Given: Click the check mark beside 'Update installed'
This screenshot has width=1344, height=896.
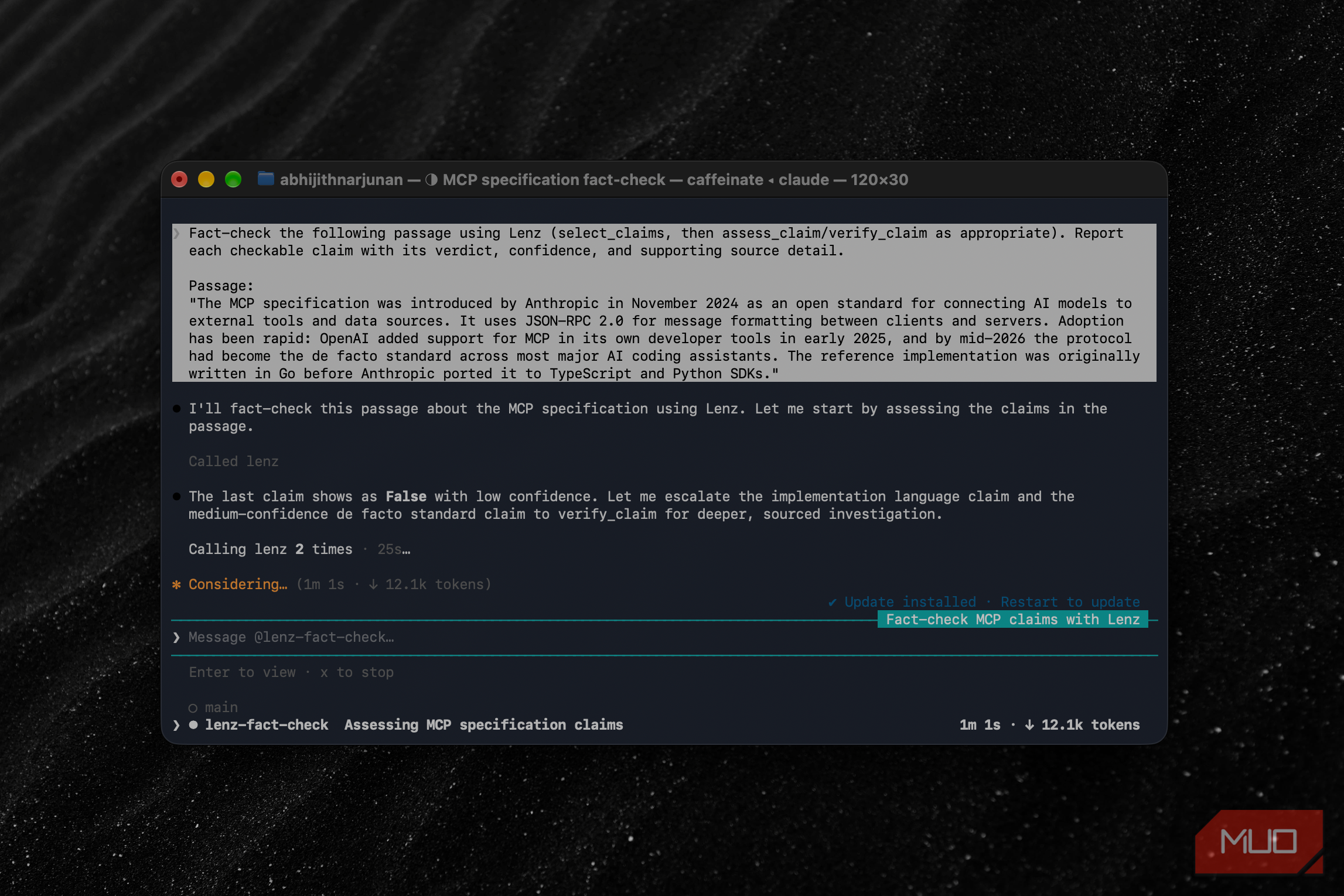Looking at the screenshot, I should pos(832,602).
